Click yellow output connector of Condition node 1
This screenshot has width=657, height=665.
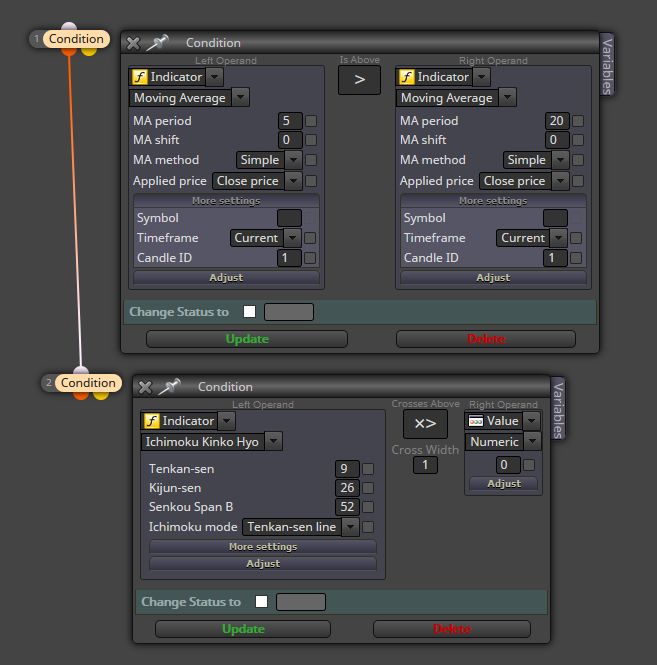[89, 52]
